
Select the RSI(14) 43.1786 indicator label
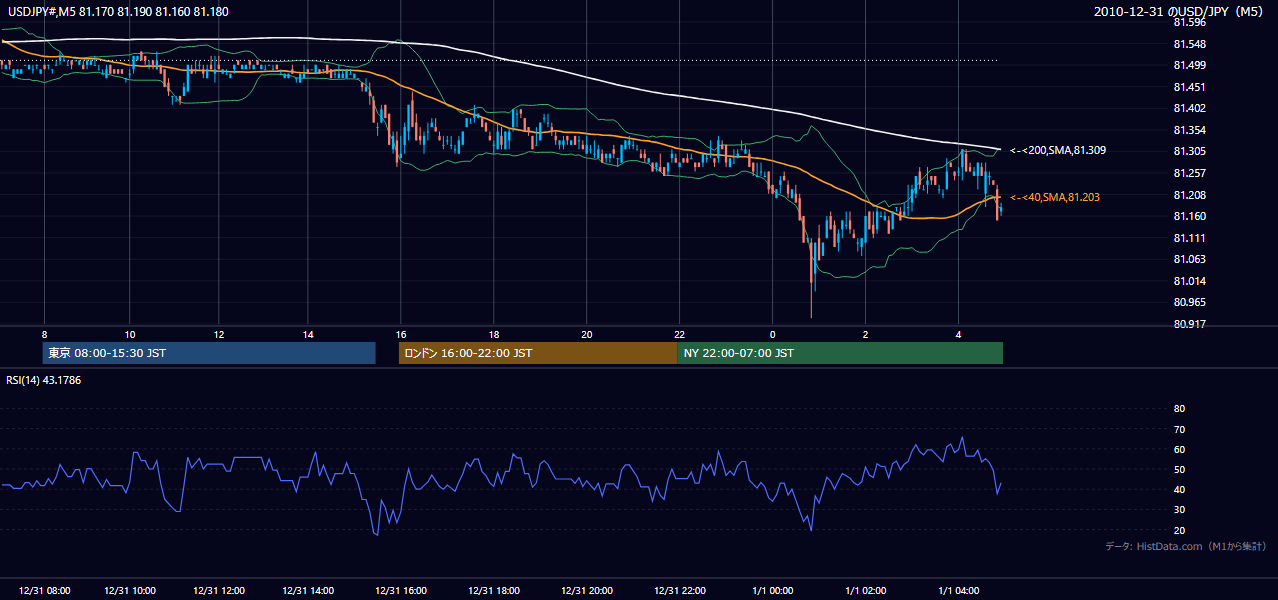(44, 380)
